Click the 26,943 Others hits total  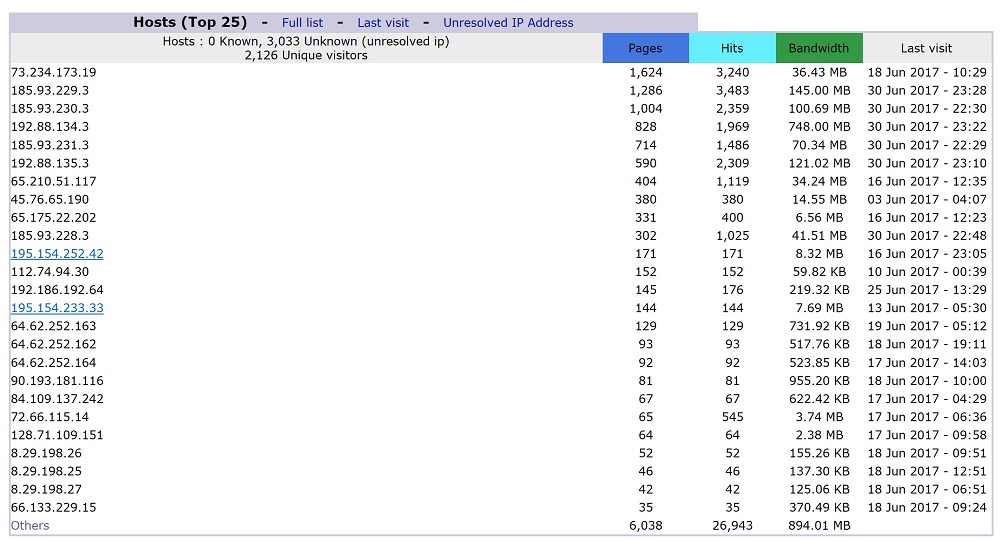pyautogui.click(x=732, y=526)
